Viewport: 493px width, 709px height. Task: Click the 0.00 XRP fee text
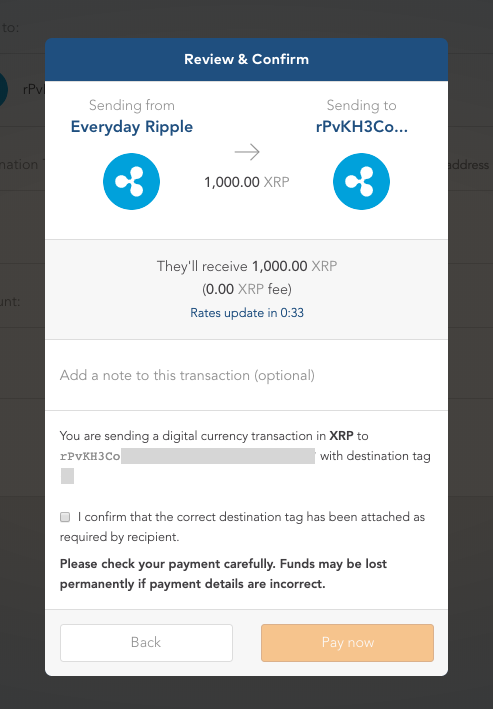[247, 289]
